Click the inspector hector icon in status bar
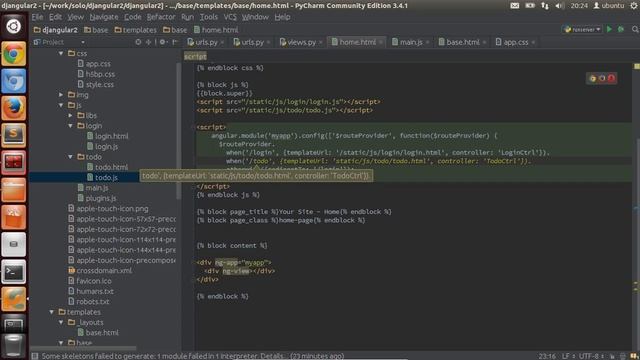Viewport: 640px width, 360px height. tap(622, 356)
